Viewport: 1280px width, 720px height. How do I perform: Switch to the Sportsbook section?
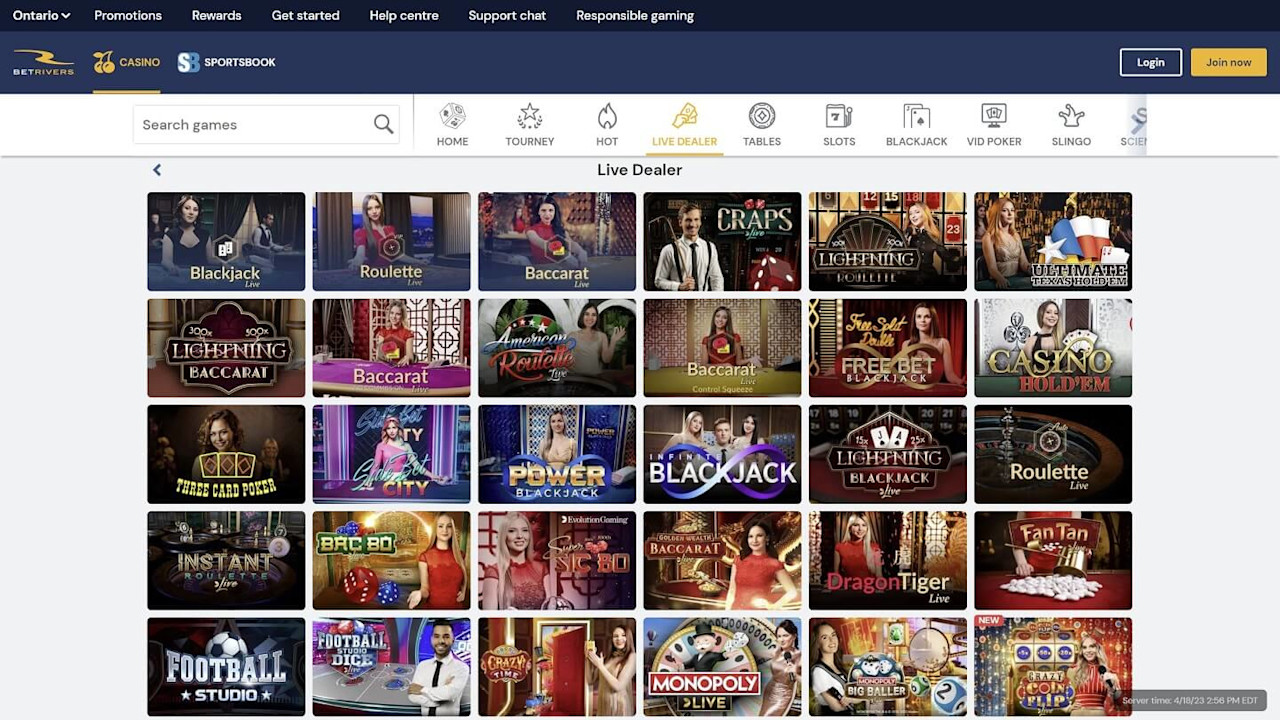[x=227, y=62]
